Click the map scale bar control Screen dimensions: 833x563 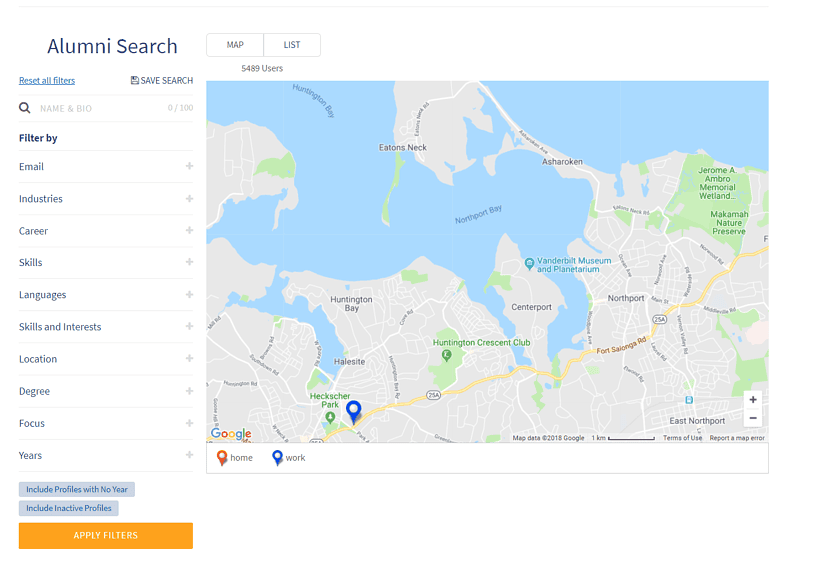(623, 438)
